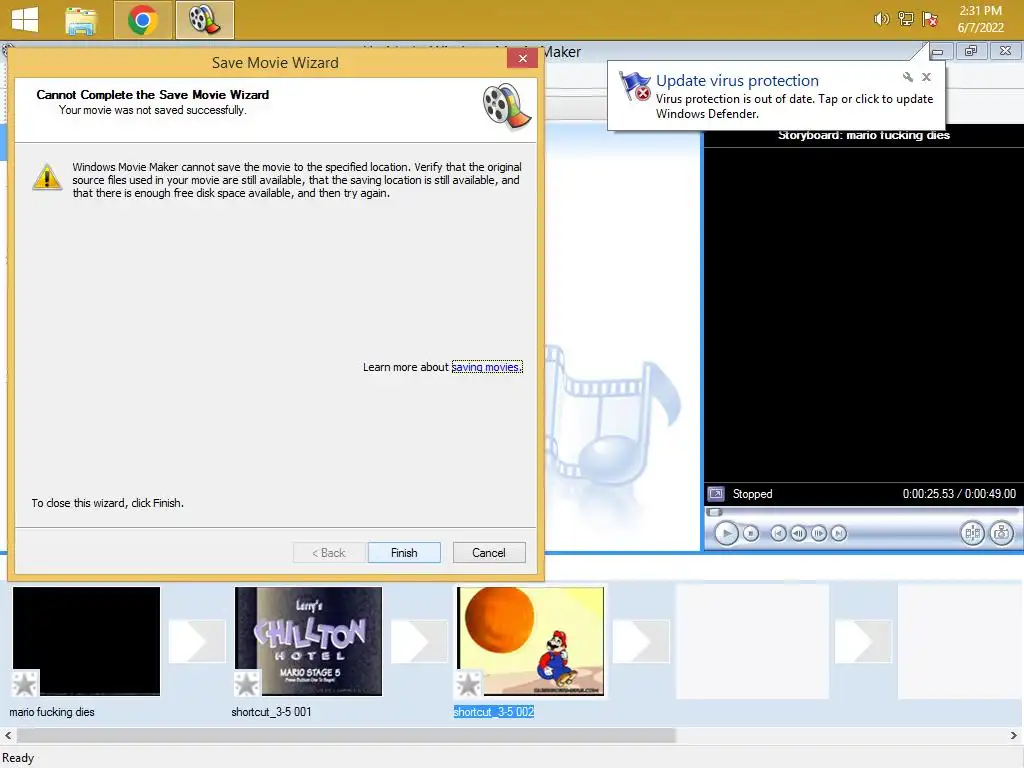Click the Movie Maker taskbar icon
The width and height of the screenshot is (1024, 768).
pyautogui.click(x=205, y=20)
